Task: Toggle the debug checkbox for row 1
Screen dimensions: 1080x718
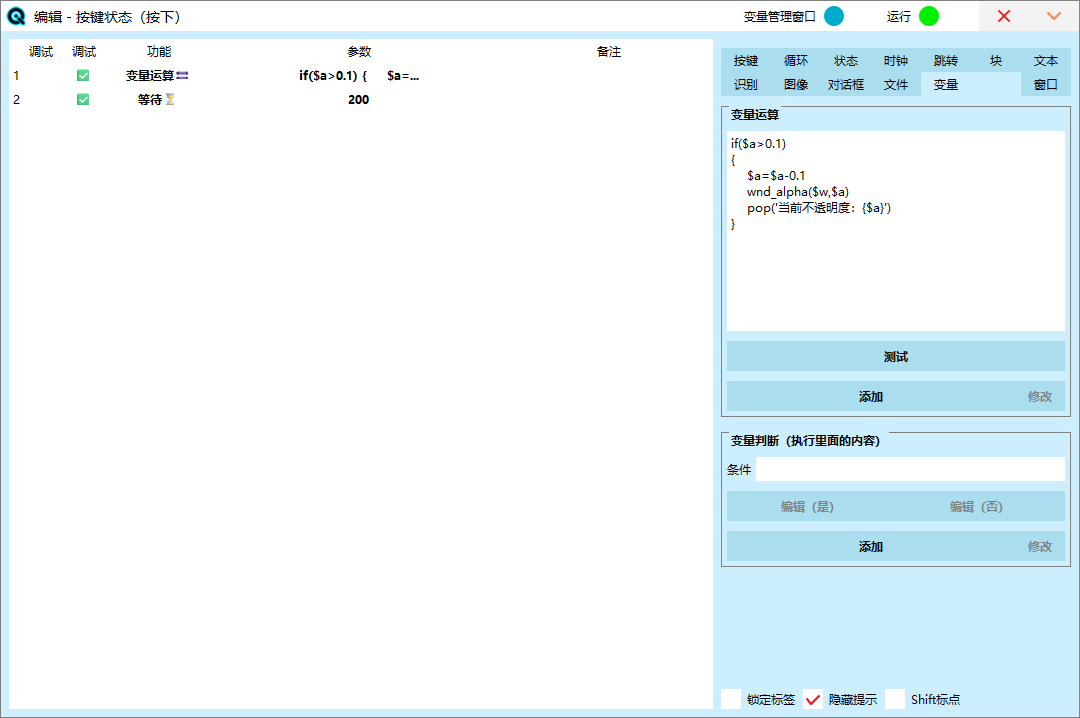Action: coord(83,75)
